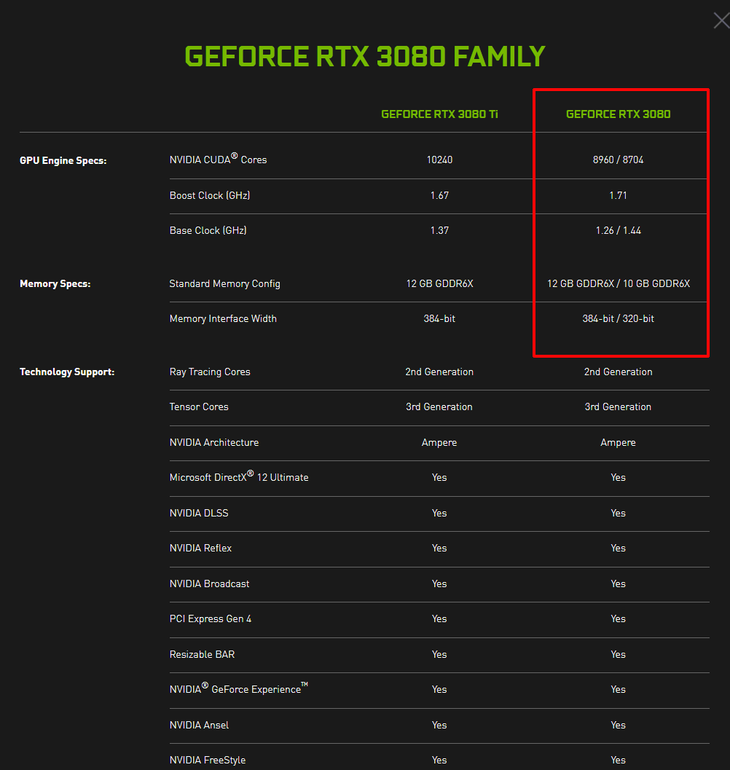Click the GEFORCE RTX 3080 FAMILY title
This screenshot has height=770, width=730.
pos(365,56)
